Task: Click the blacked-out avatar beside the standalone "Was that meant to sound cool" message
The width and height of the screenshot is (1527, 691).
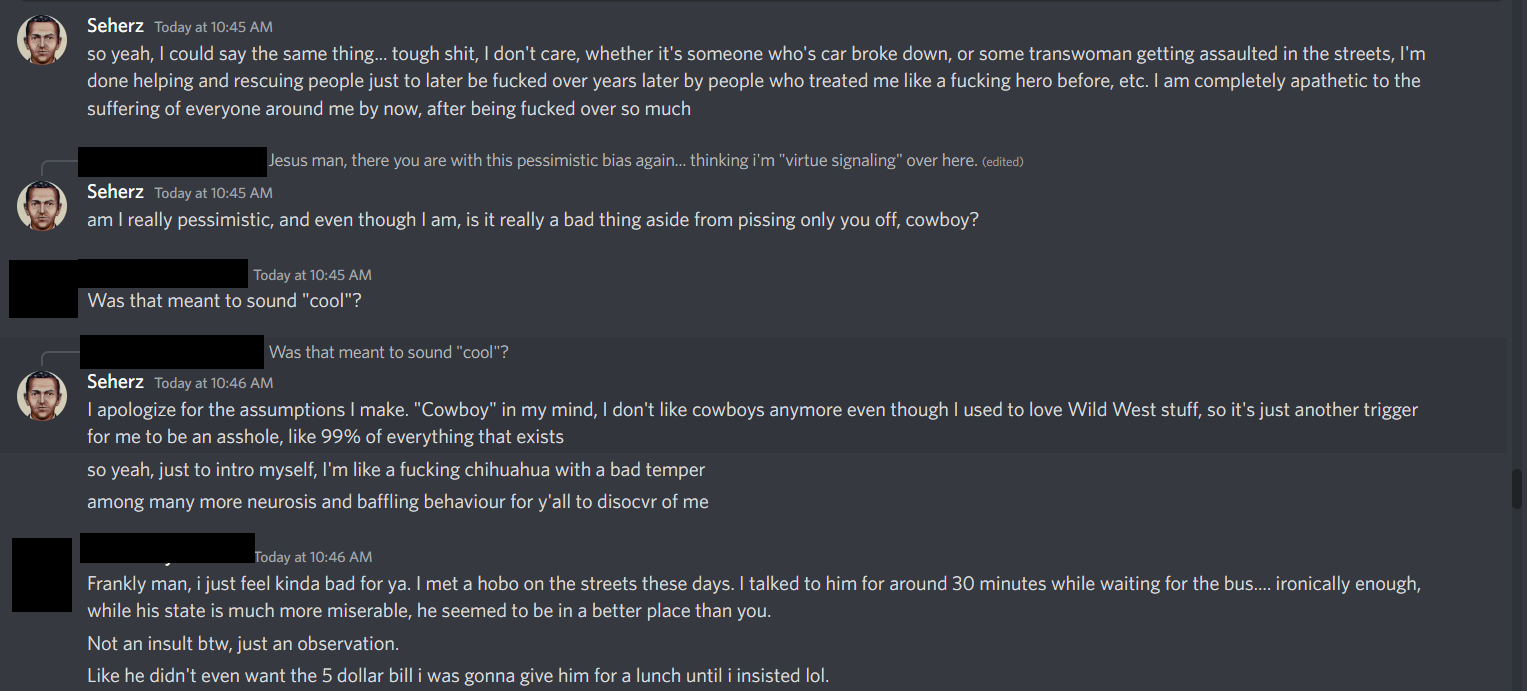Action: [x=43, y=288]
